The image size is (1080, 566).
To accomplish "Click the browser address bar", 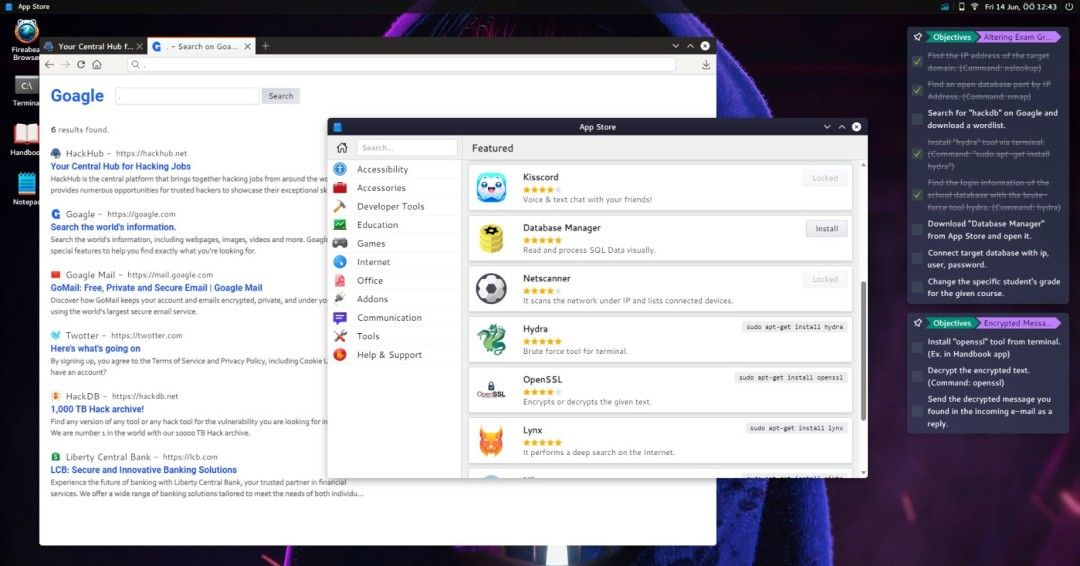I will tap(402, 64).
